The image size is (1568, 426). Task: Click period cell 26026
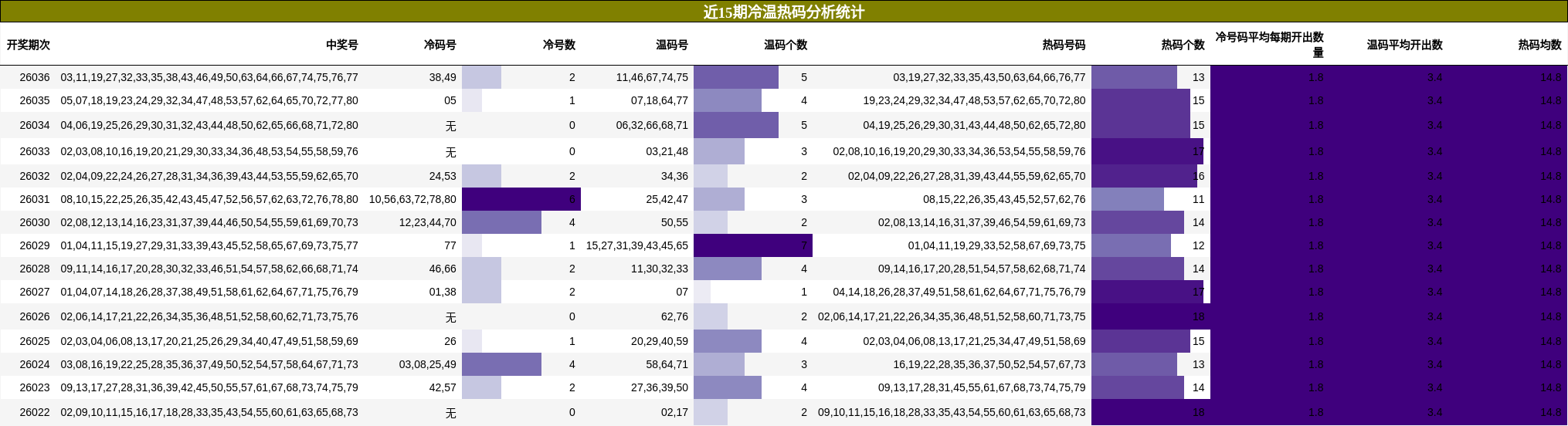(35, 316)
